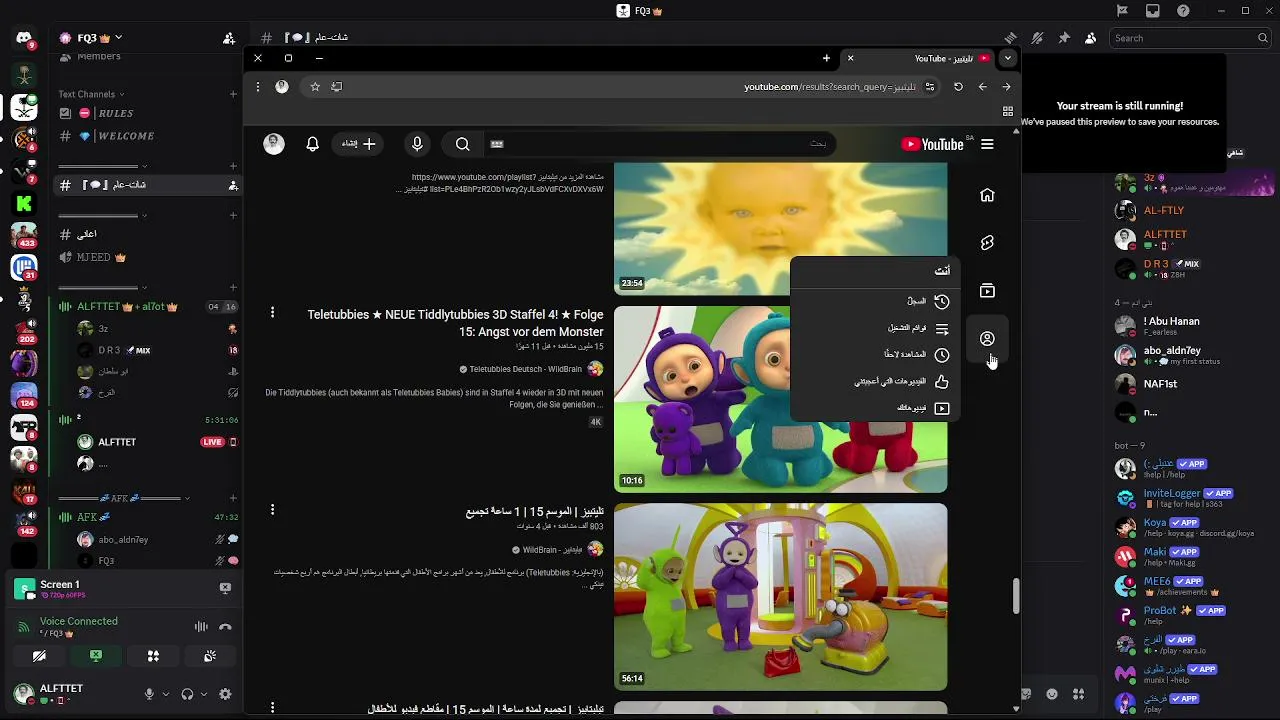
Task: Open Discord activities button in voice panel
Action: click(153, 656)
